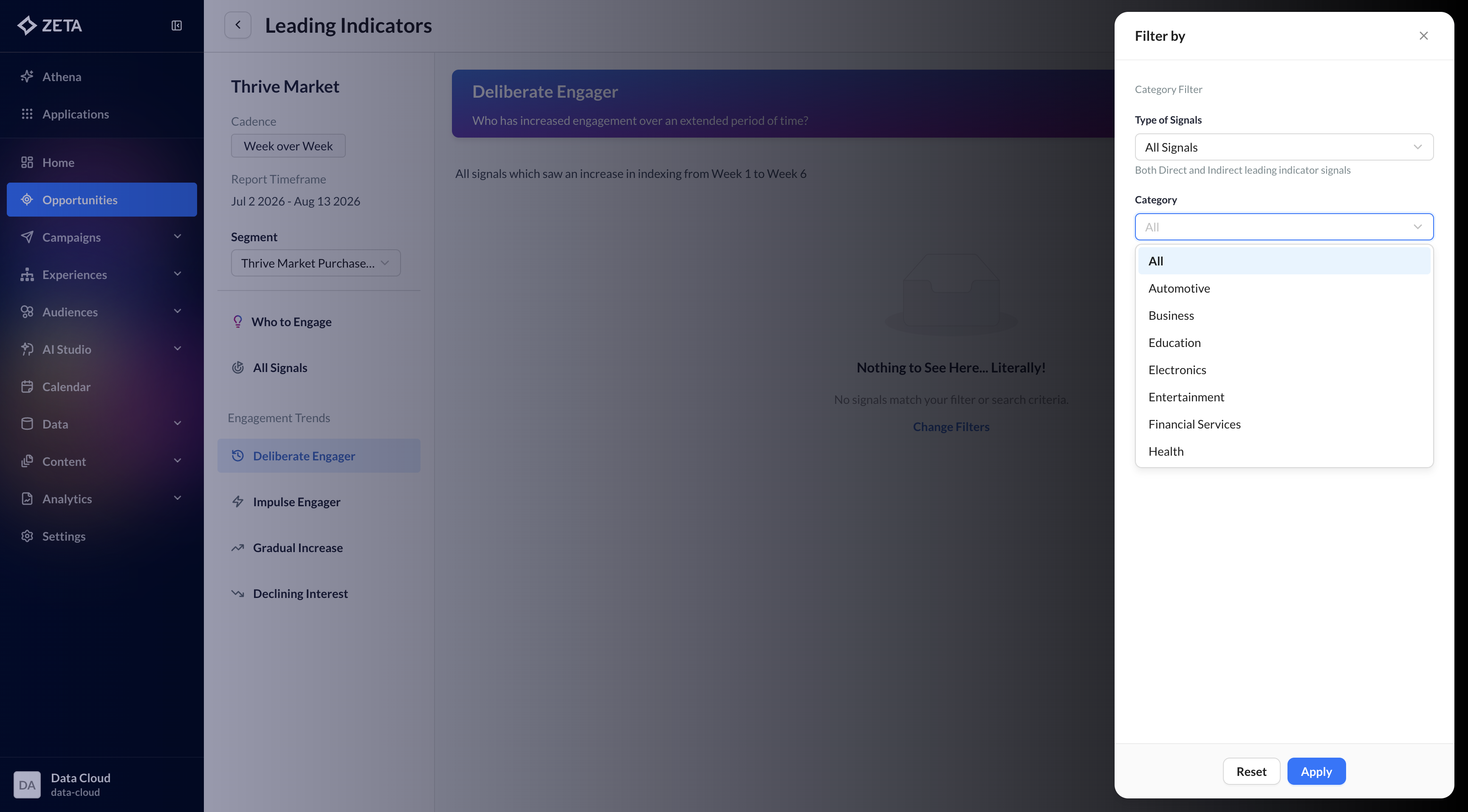
Task: Expand the Data submenu chevron
Action: [177, 423]
